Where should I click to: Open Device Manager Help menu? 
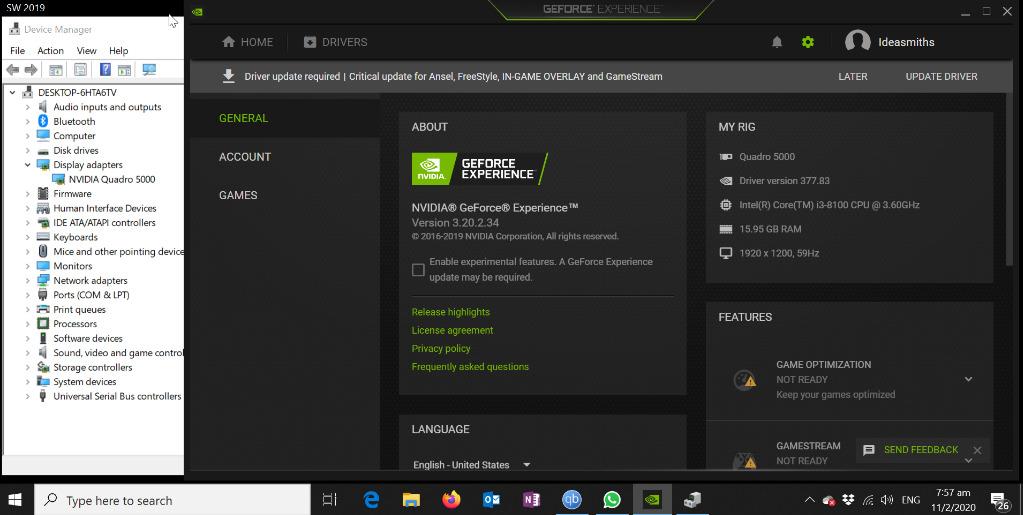[x=118, y=50]
